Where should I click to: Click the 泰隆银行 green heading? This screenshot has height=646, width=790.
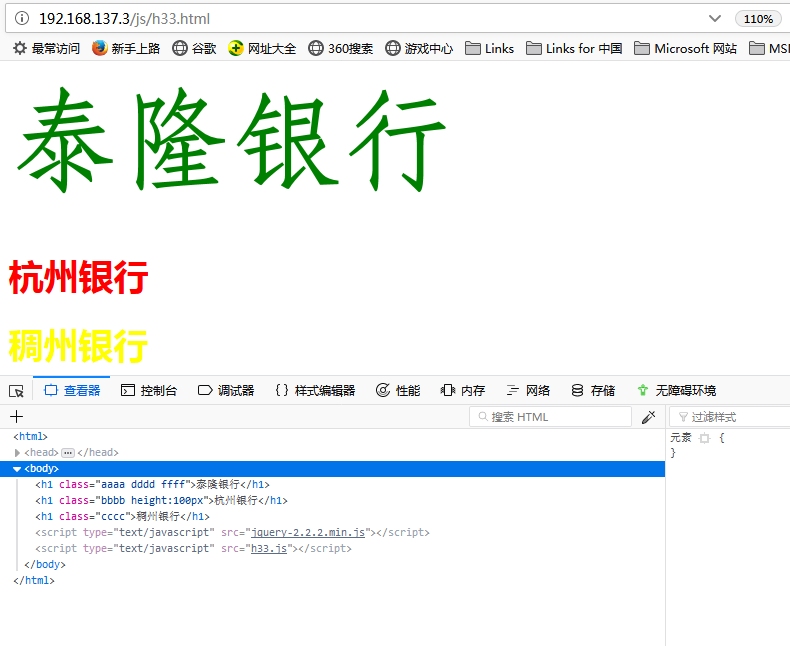231,140
